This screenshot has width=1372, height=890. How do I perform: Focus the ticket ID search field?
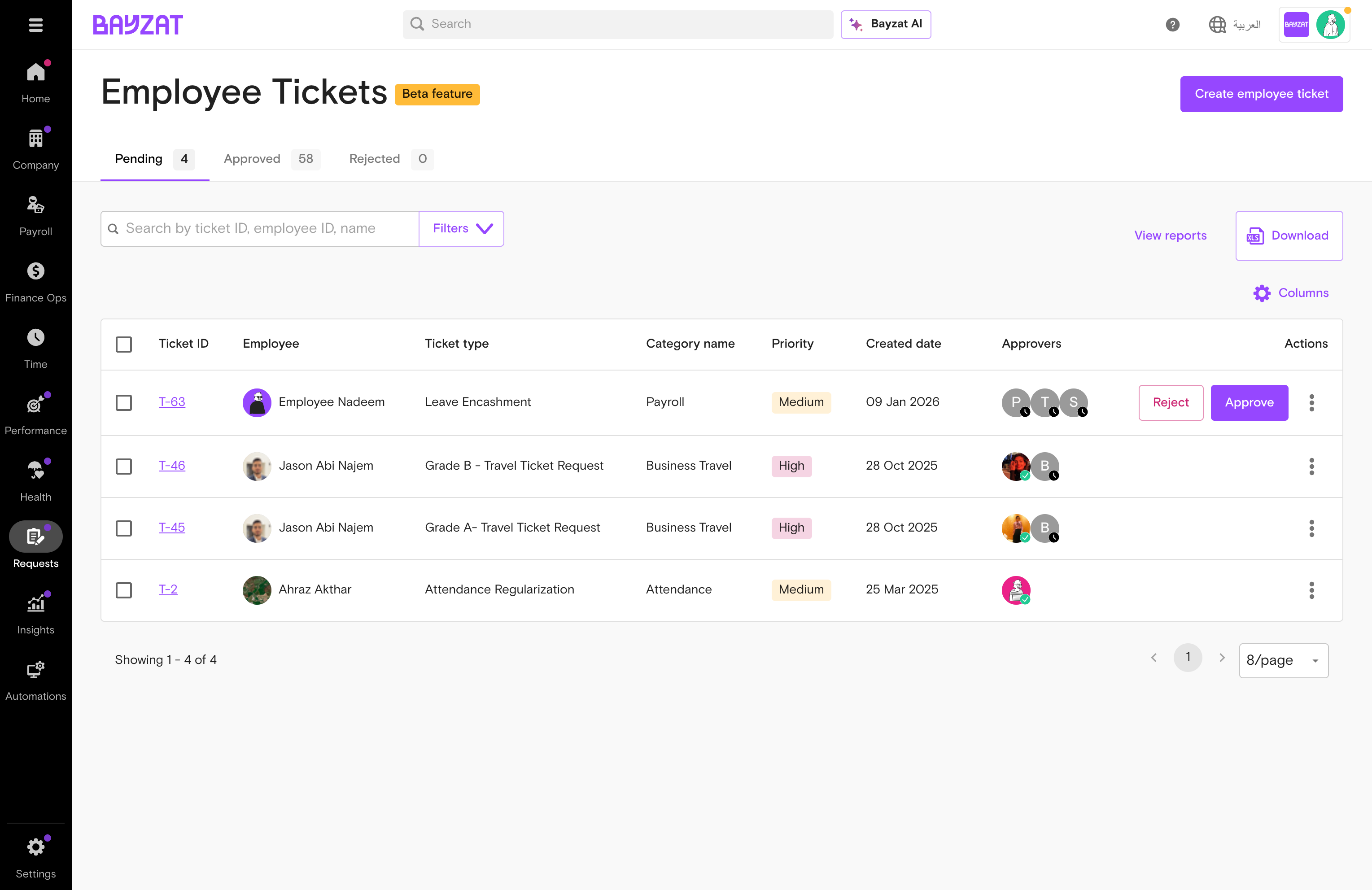pos(260,229)
